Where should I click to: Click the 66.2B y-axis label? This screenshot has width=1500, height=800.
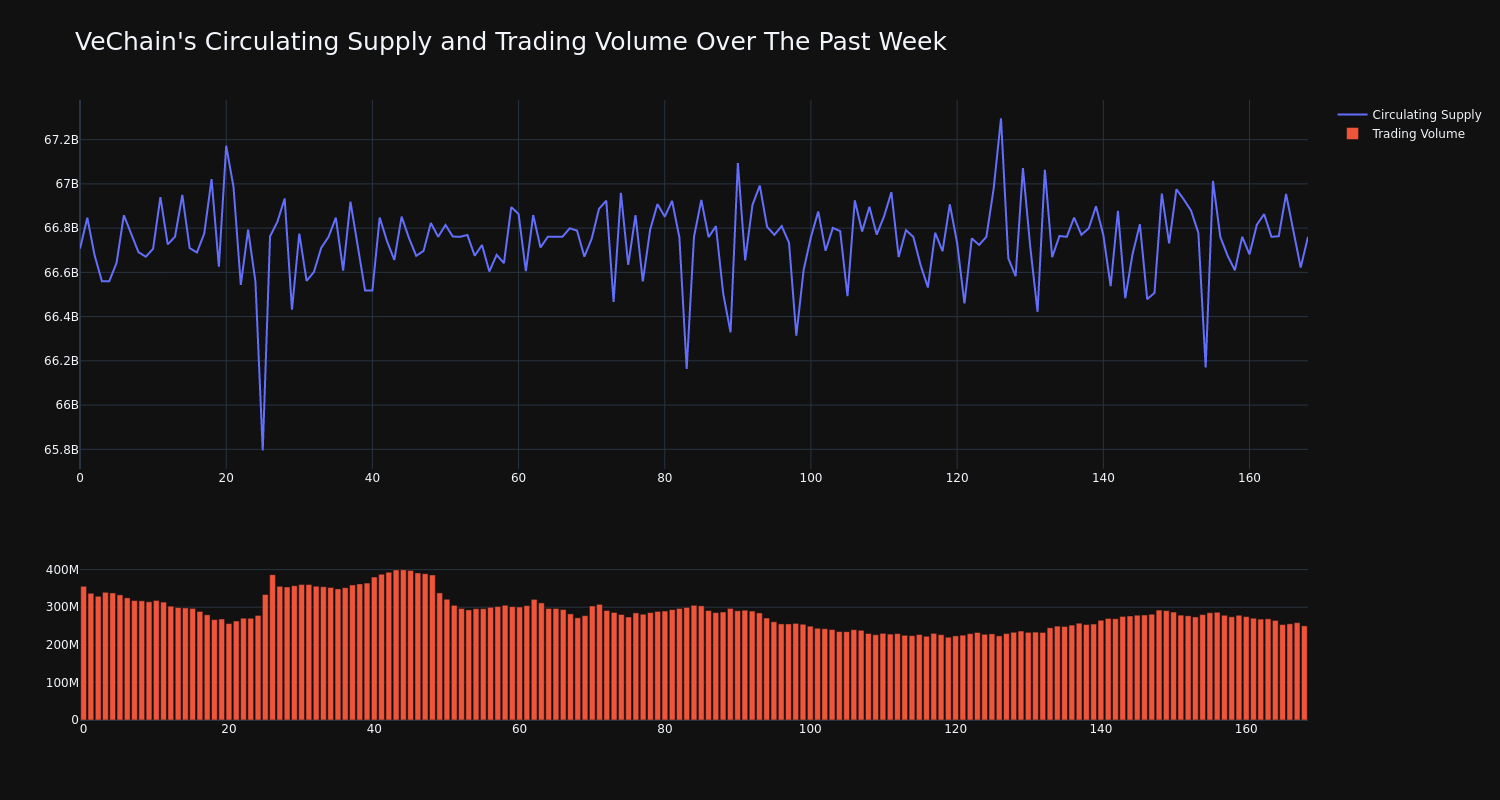pos(61,361)
